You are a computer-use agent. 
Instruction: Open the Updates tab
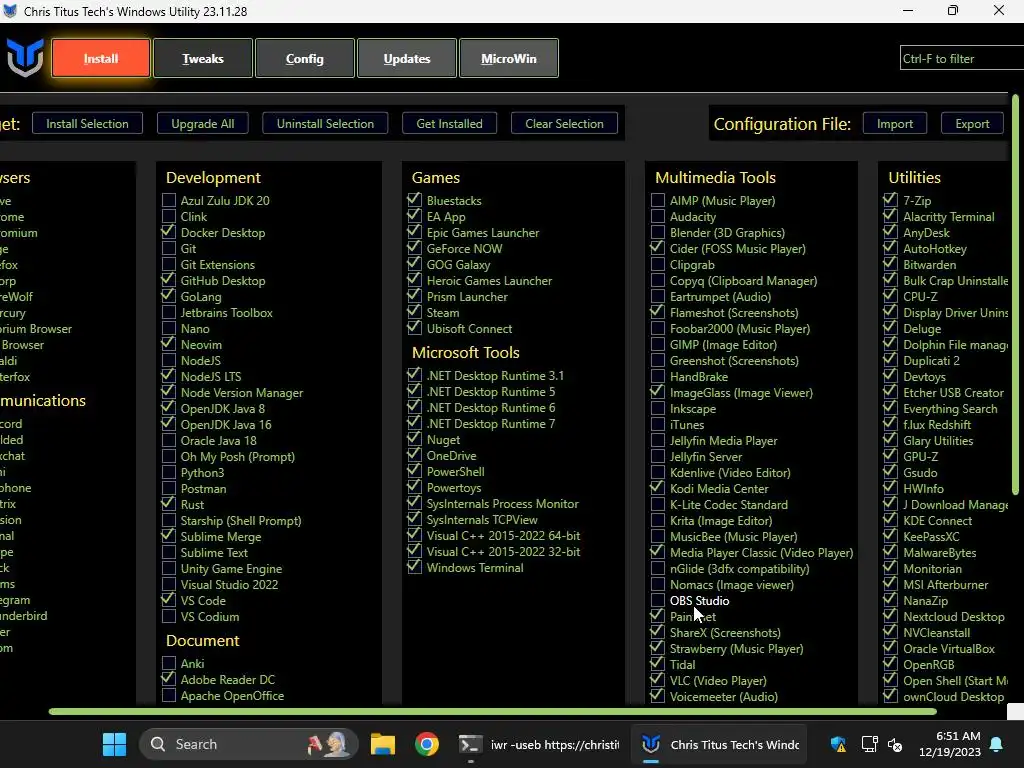click(x=406, y=58)
